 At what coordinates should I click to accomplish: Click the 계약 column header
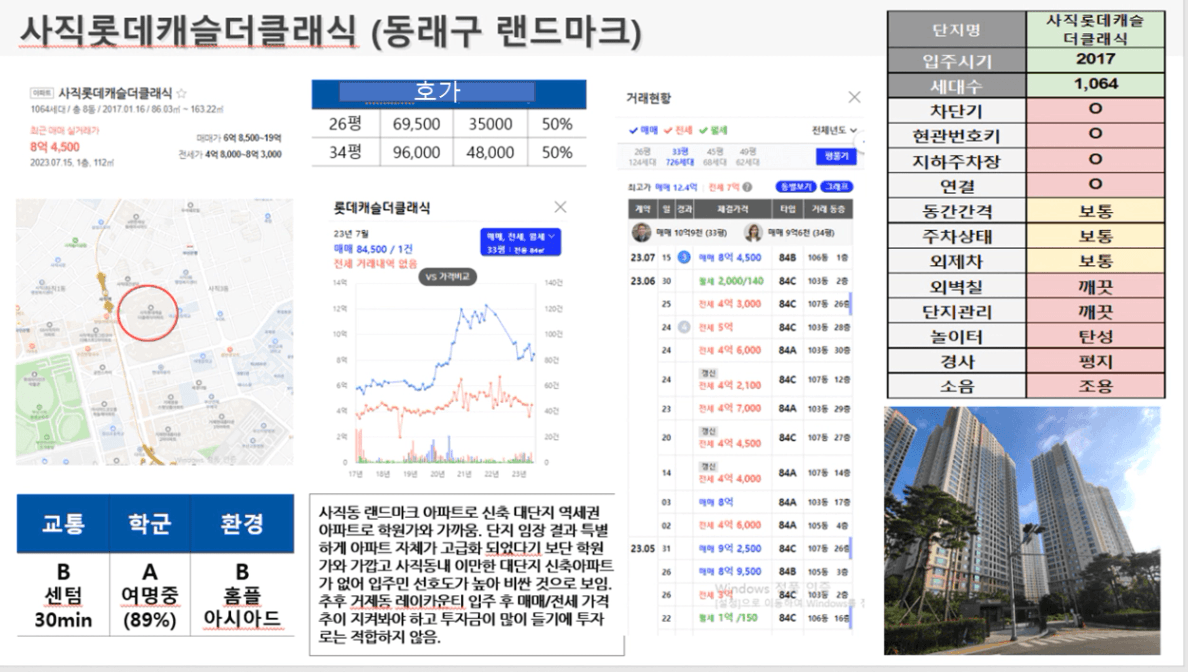(642, 209)
